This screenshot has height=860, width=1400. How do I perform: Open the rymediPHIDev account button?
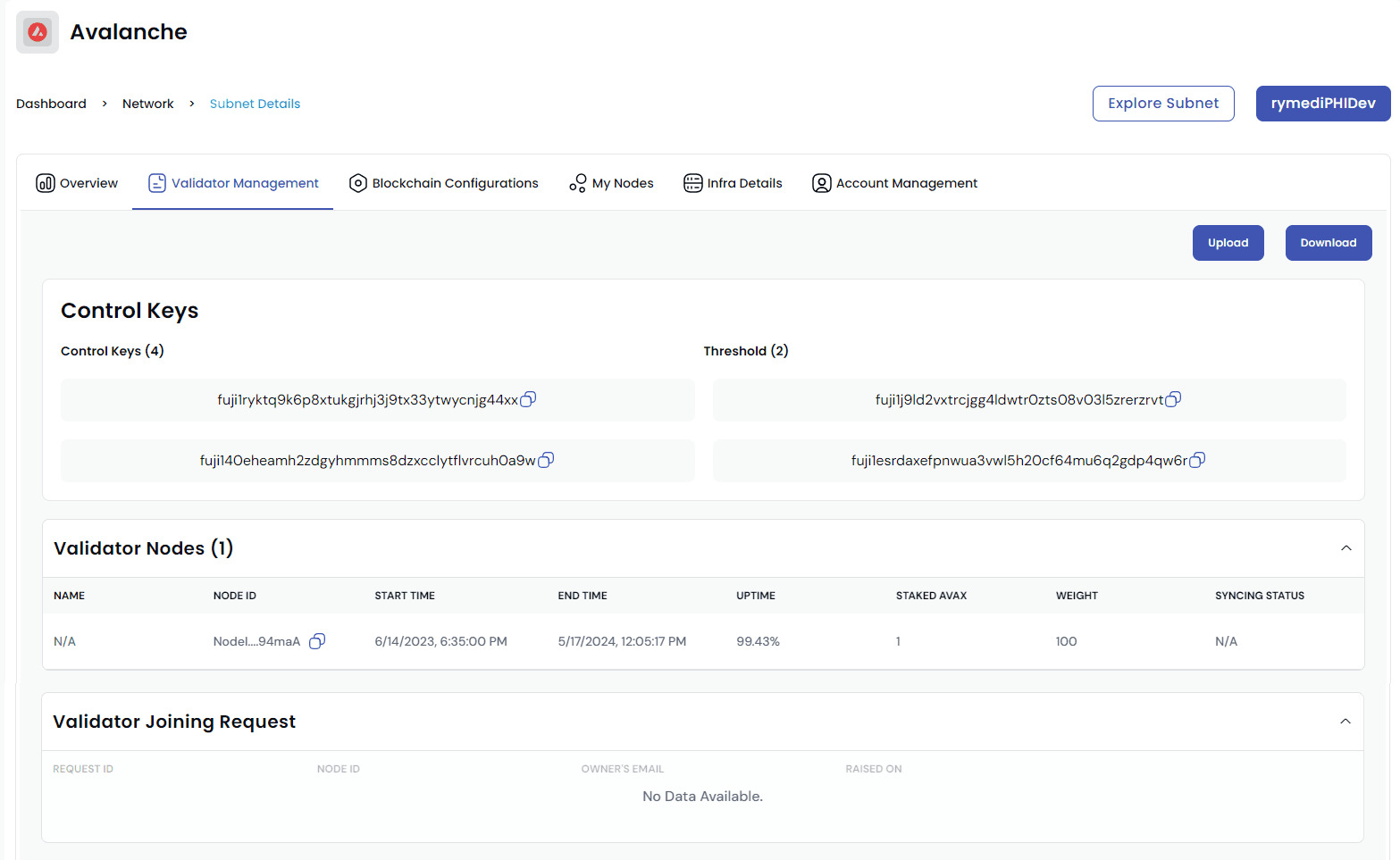coord(1323,104)
